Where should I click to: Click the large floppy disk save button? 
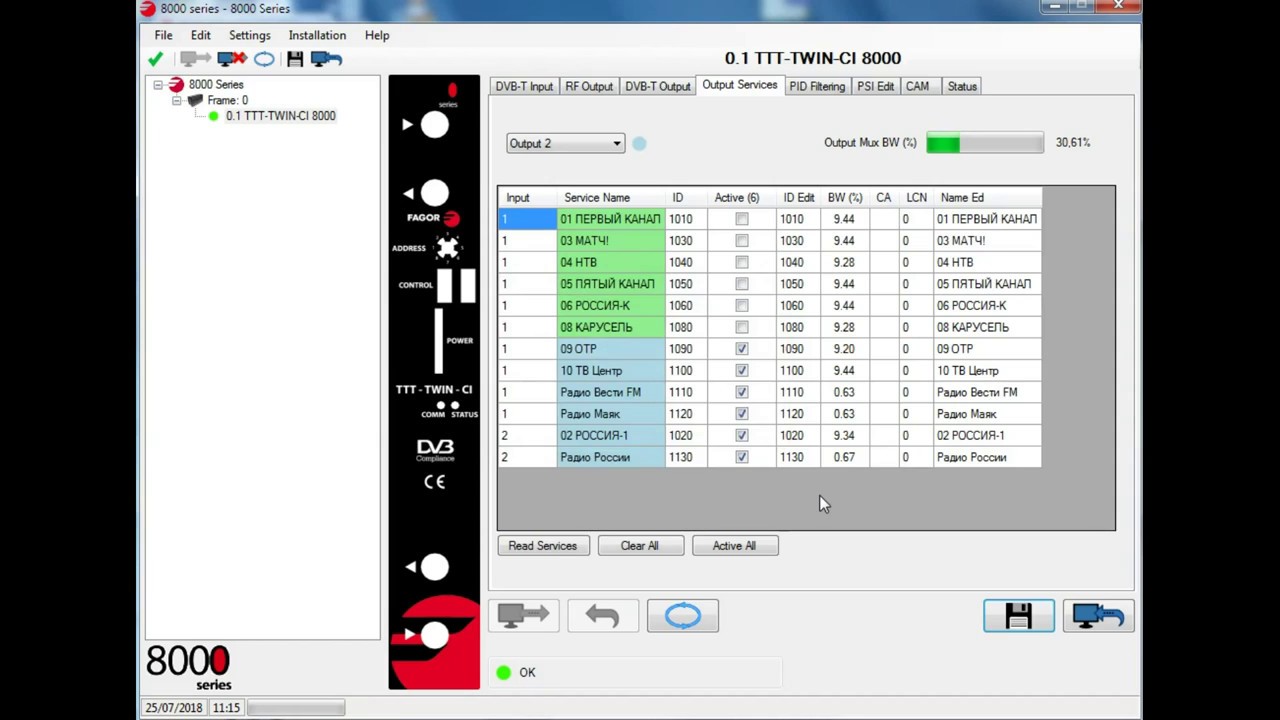1019,615
